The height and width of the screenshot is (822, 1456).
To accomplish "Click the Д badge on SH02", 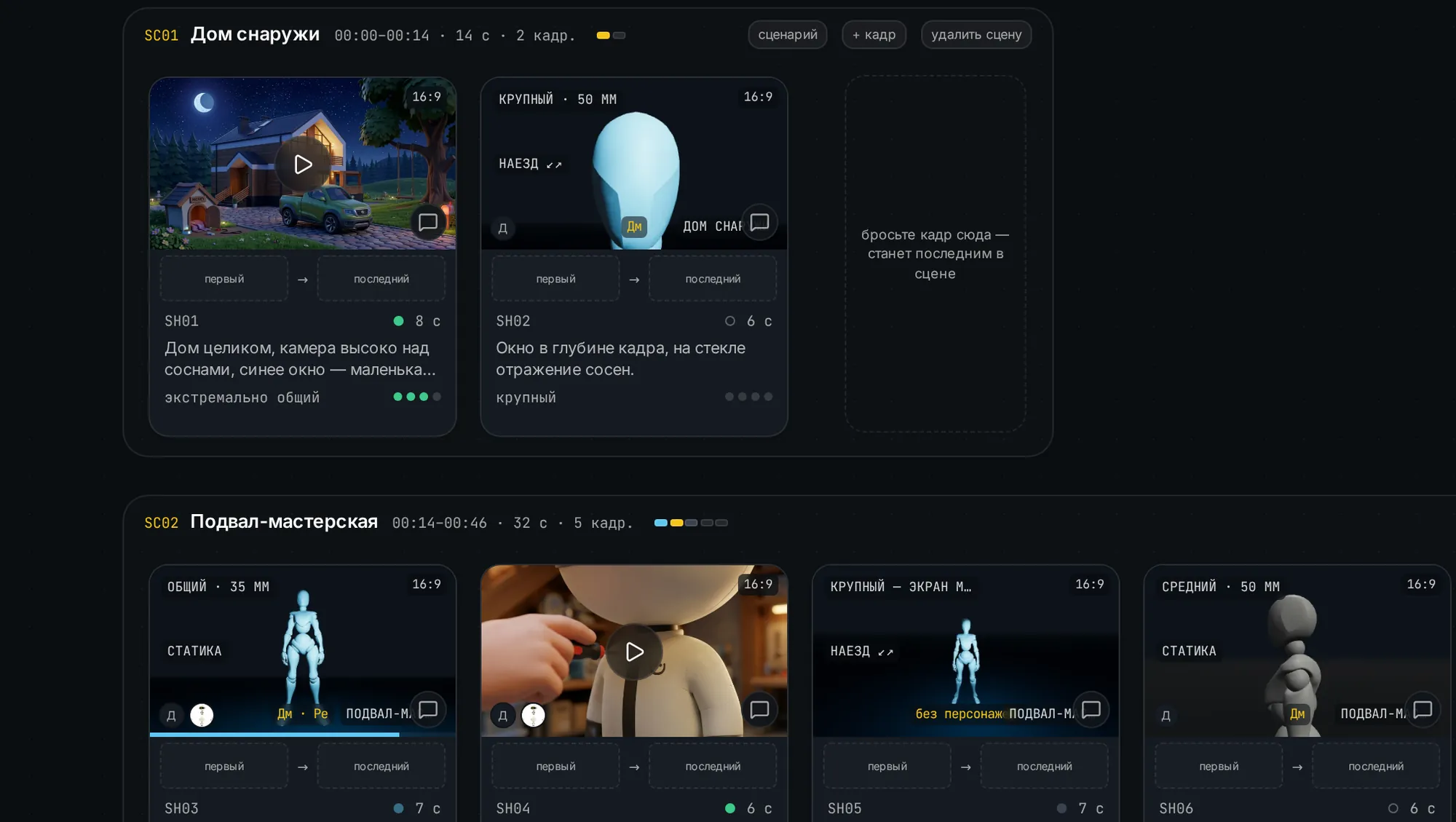I will 502,228.
